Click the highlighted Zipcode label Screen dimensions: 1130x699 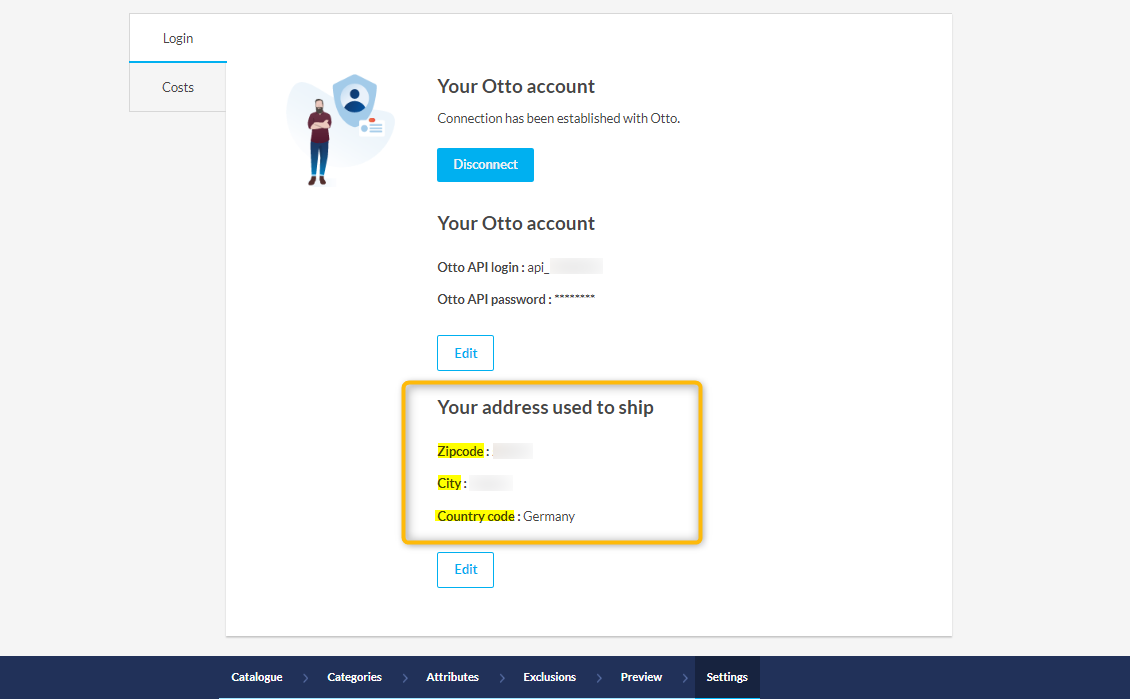click(x=460, y=451)
